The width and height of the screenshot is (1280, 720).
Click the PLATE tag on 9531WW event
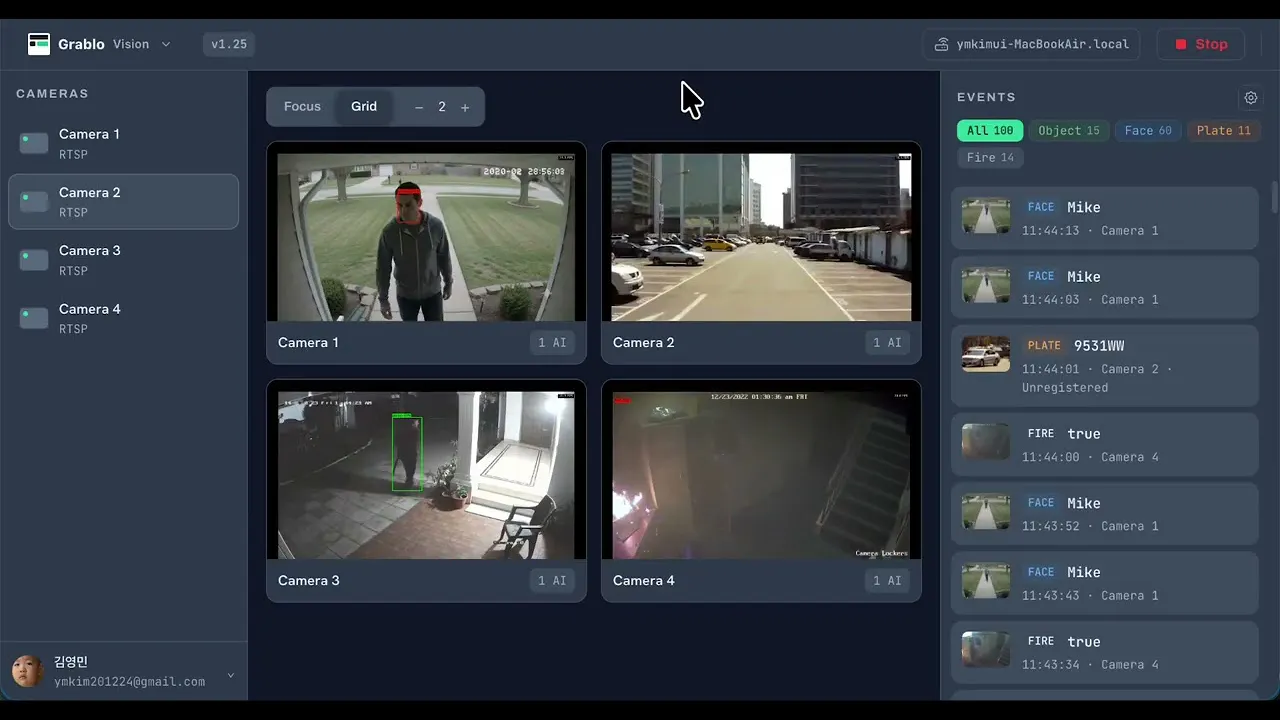(x=1044, y=346)
